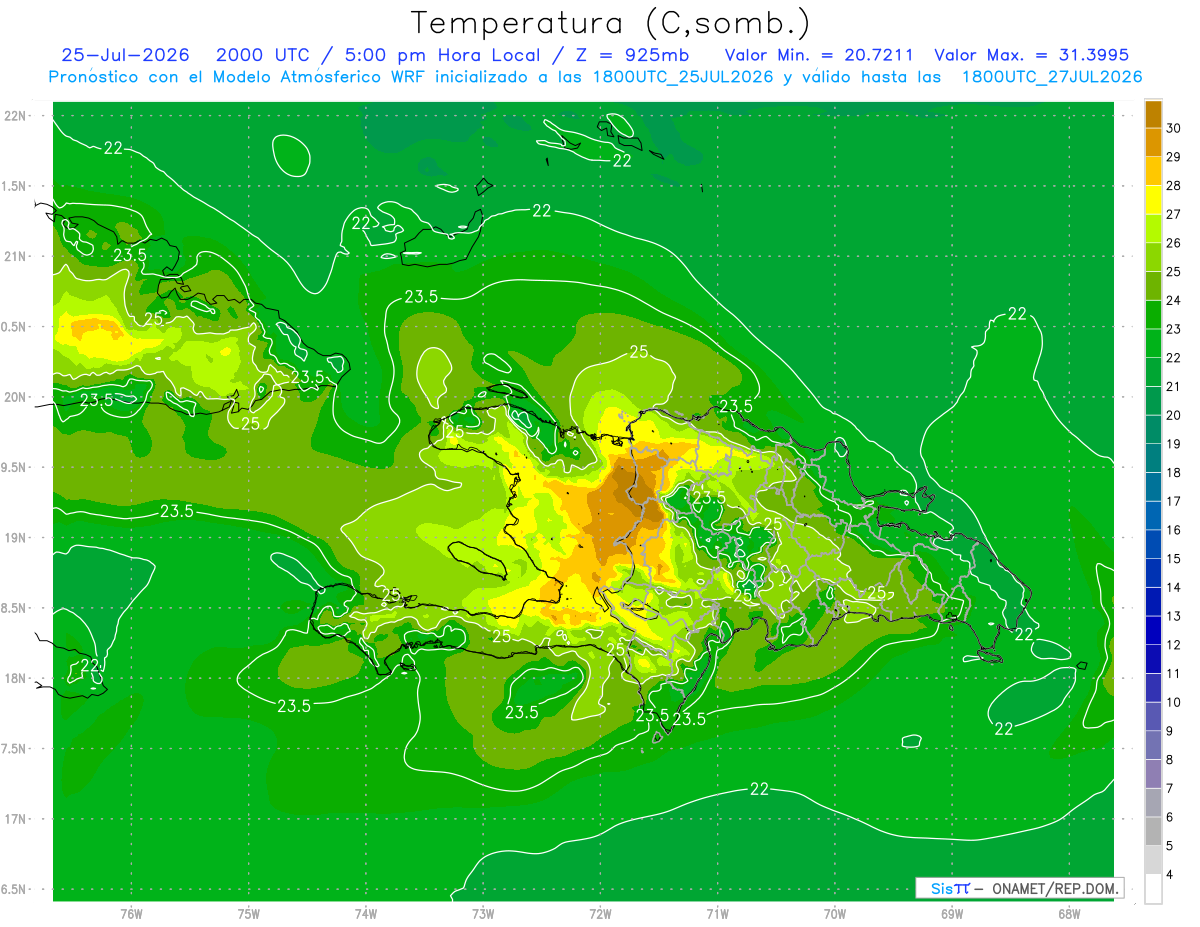1200x927 pixels.
Task: Click the '2000 UTC / 5:00 pm Hora Local' text
Action: tap(379, 55)
